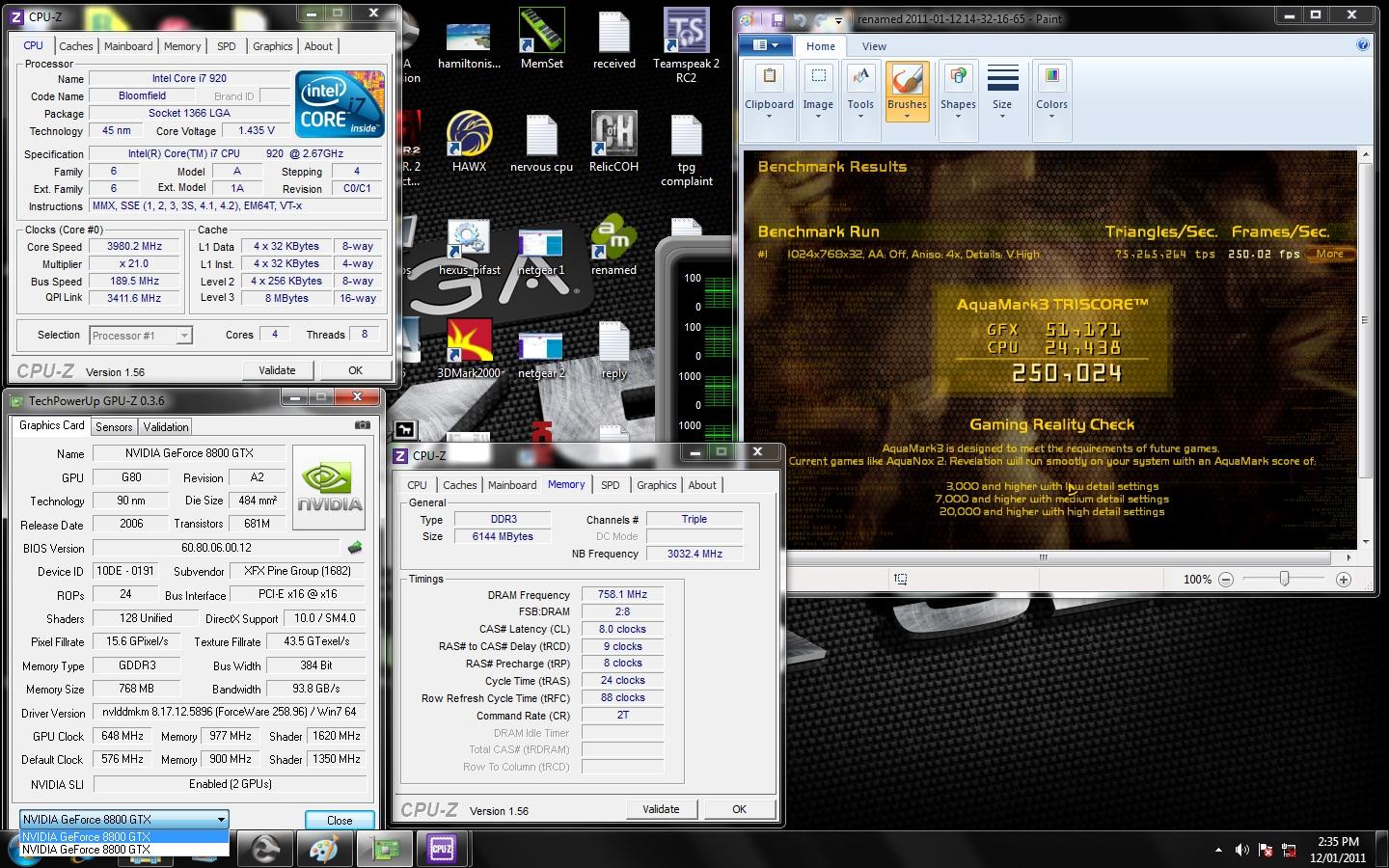Open the MemSet desktop shortcut

[x=542, y=39]
